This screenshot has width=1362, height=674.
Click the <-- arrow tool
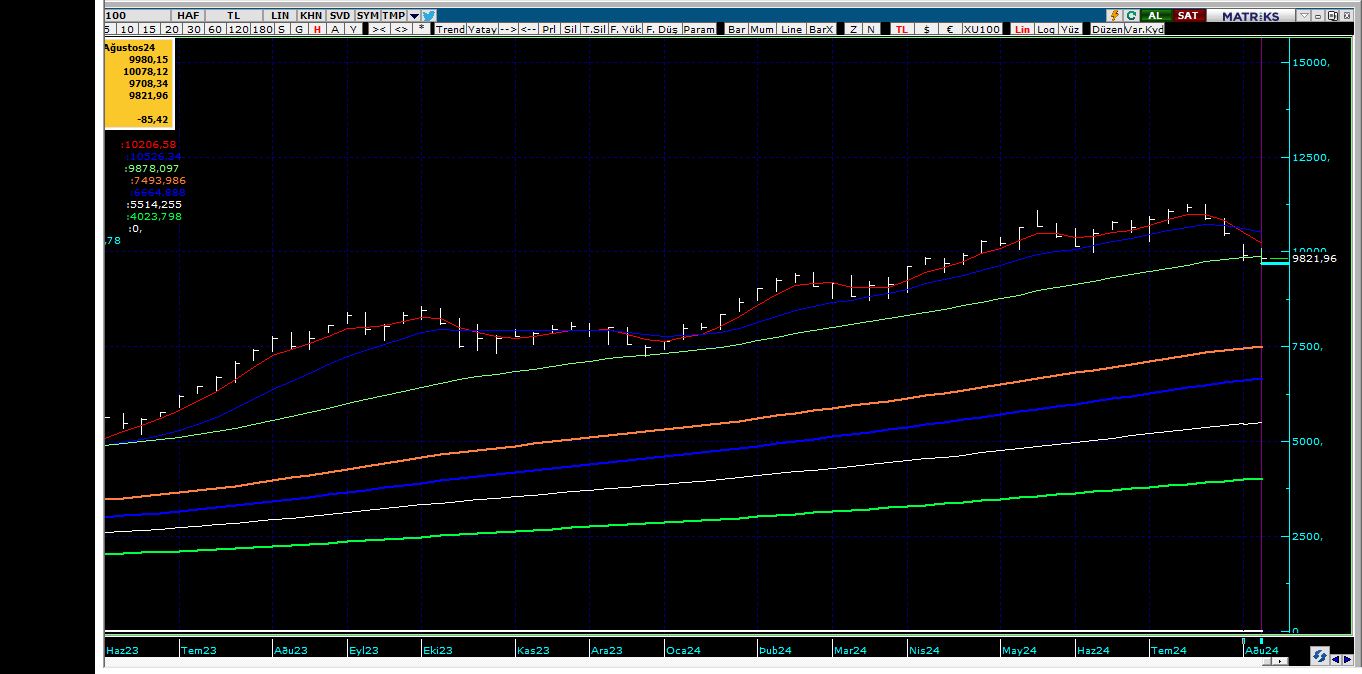click(x=528, y=30)
